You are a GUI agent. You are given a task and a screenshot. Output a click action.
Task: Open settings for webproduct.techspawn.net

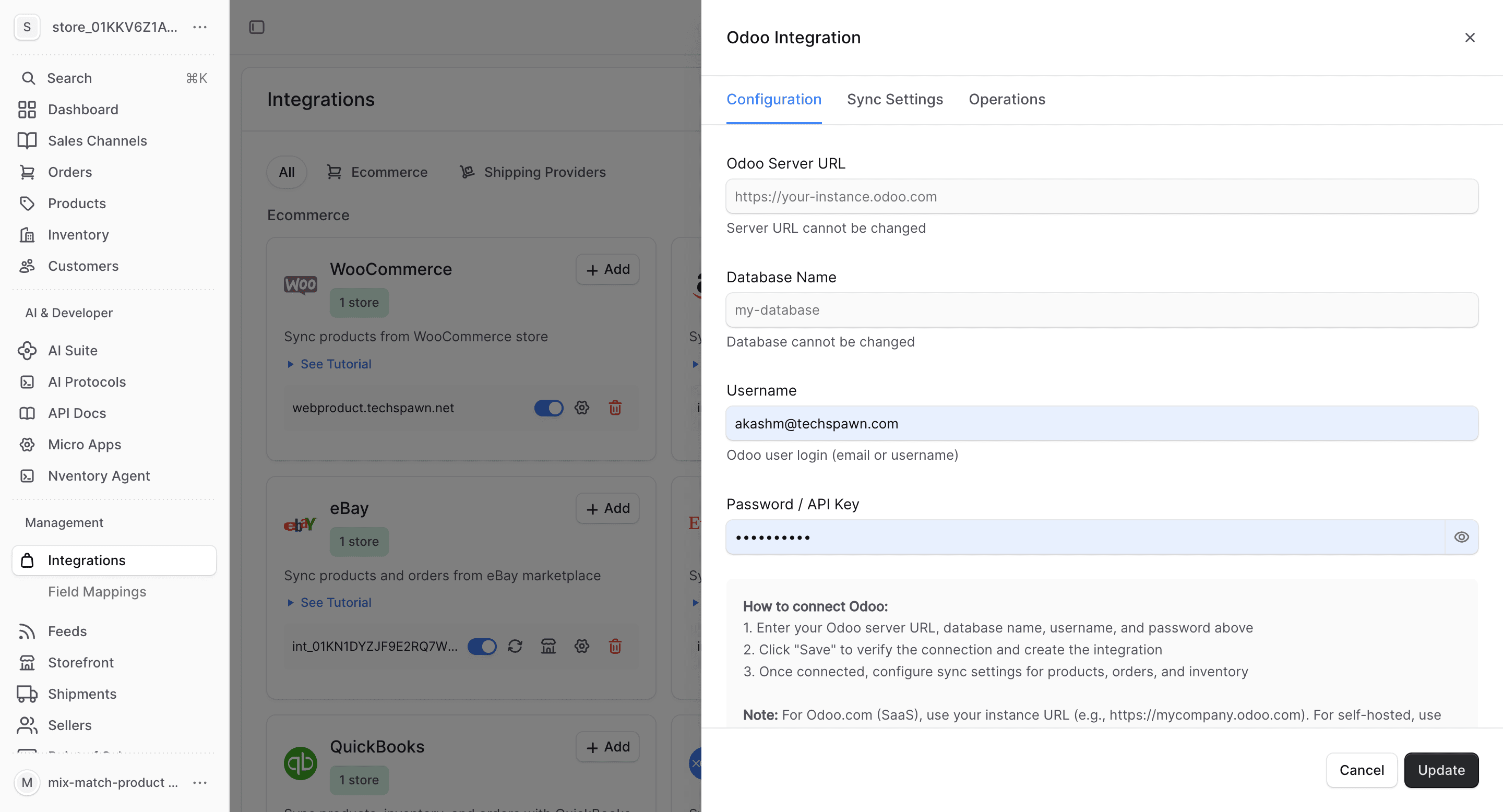(x=582, y=408)
